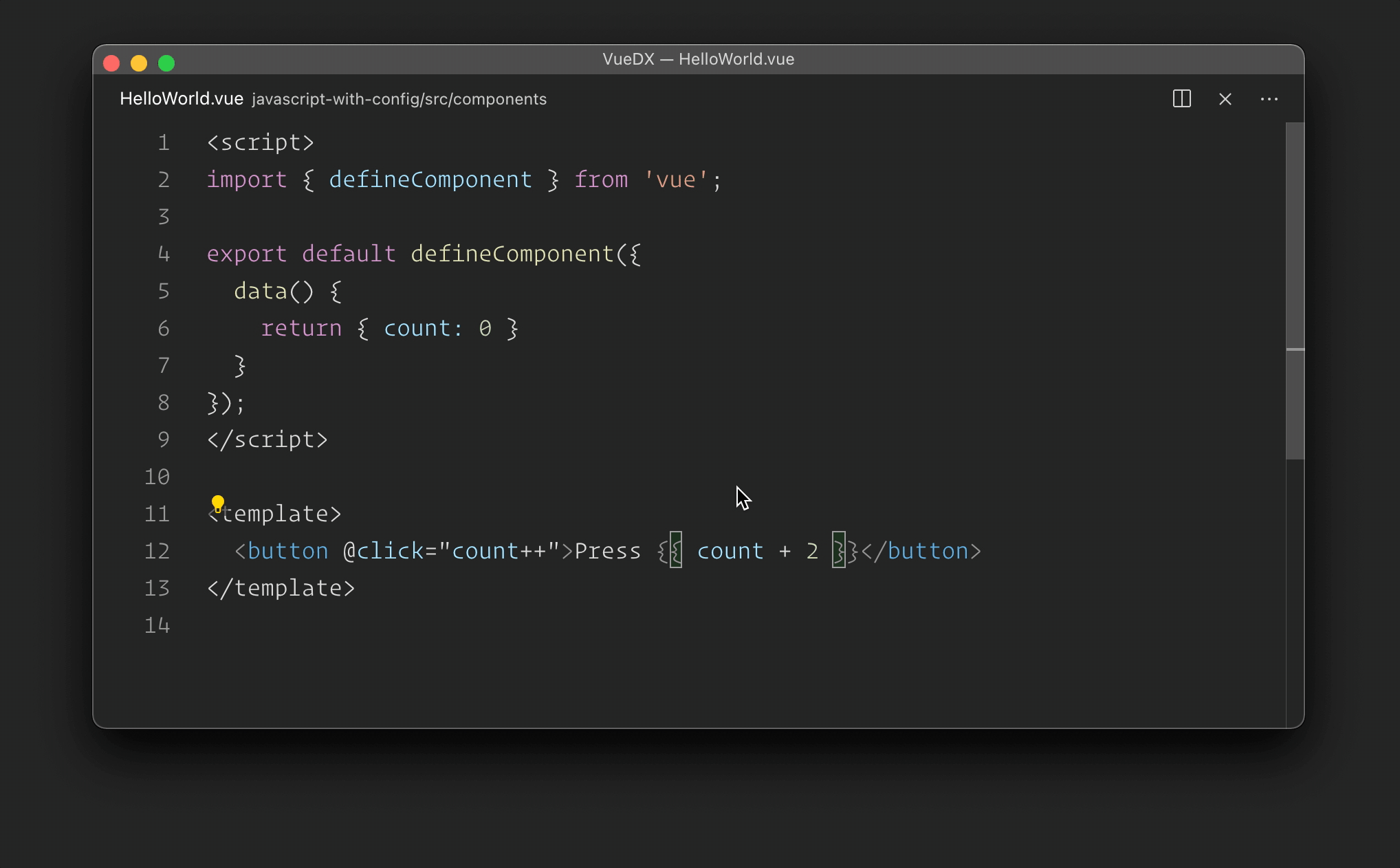Click the split editor icon
This screenshot has height=868, width=1400.
pyautogui.click(x=1181, y=99)
